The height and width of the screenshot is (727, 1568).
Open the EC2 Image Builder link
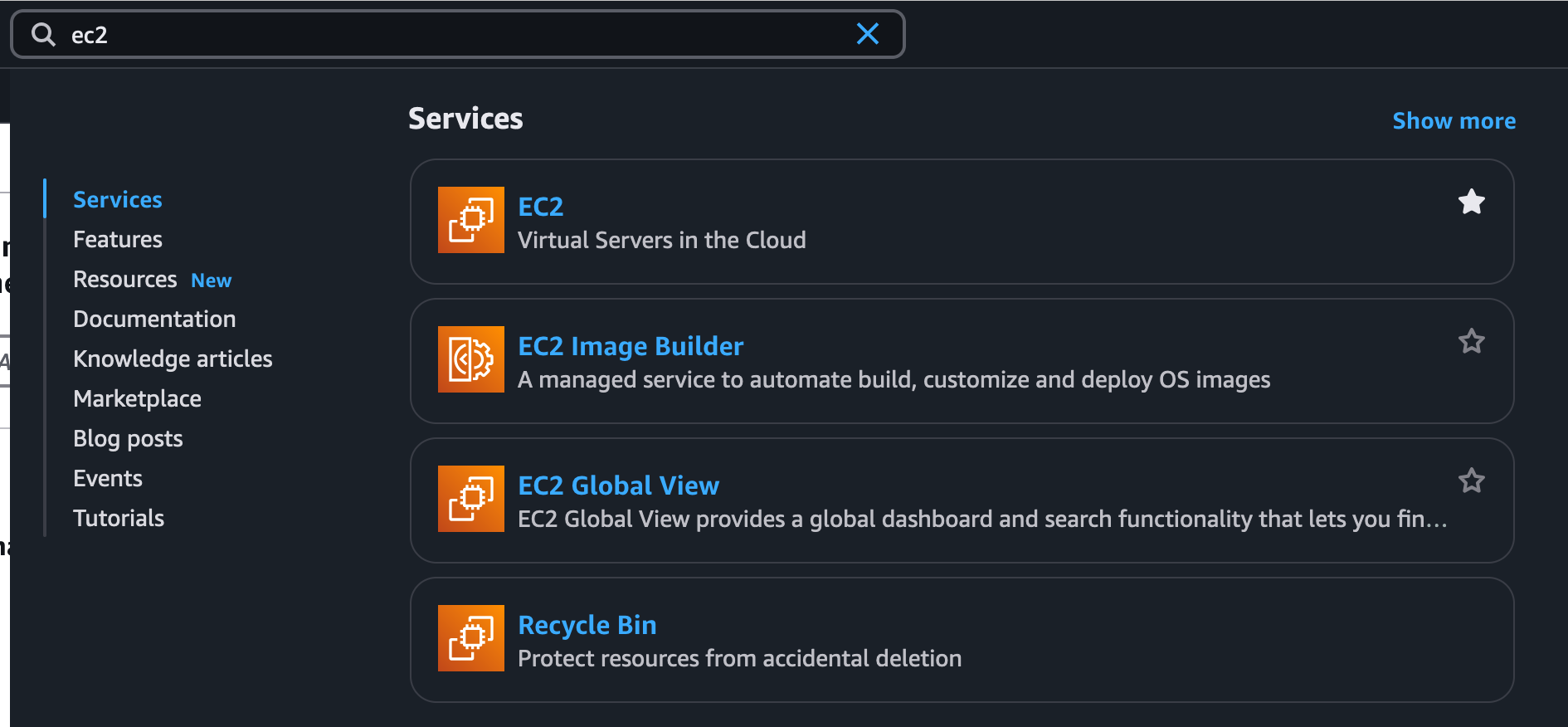631,346
